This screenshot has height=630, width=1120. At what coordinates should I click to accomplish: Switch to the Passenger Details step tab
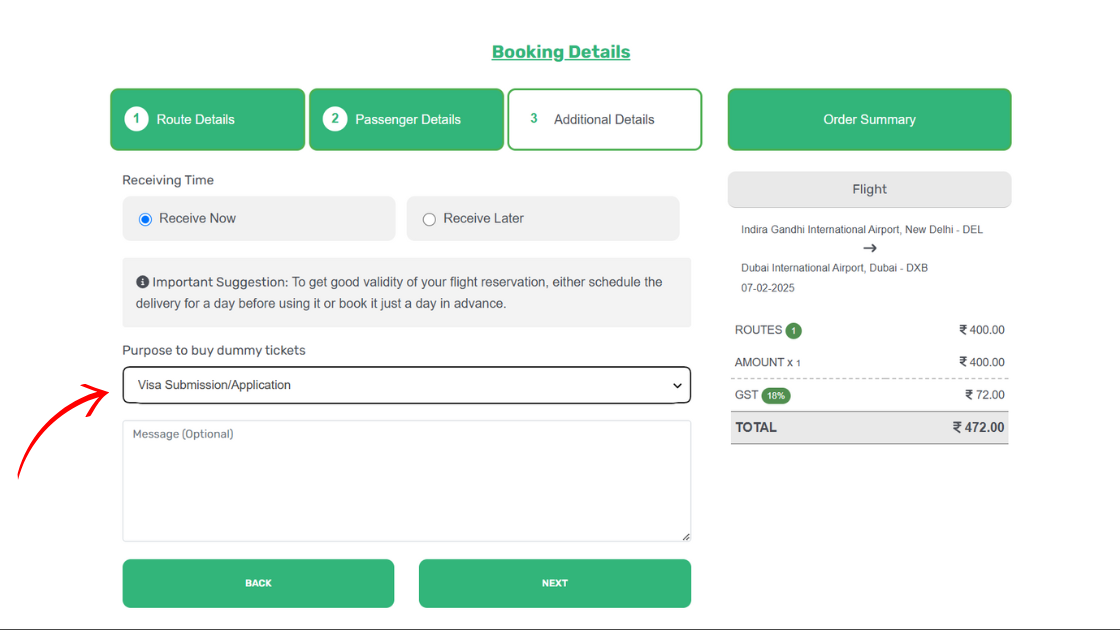pyautogui.click(x=406, y=119)
